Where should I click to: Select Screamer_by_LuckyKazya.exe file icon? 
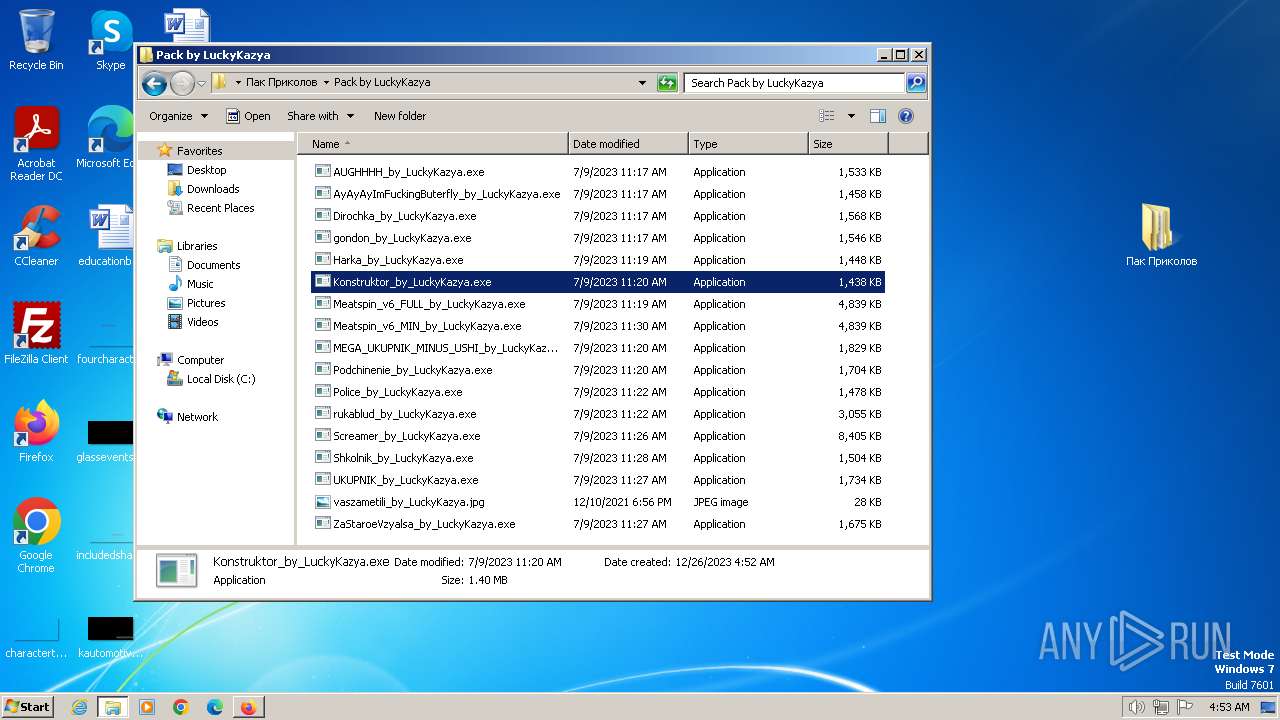pyautogui.click(x=322, y=436)
